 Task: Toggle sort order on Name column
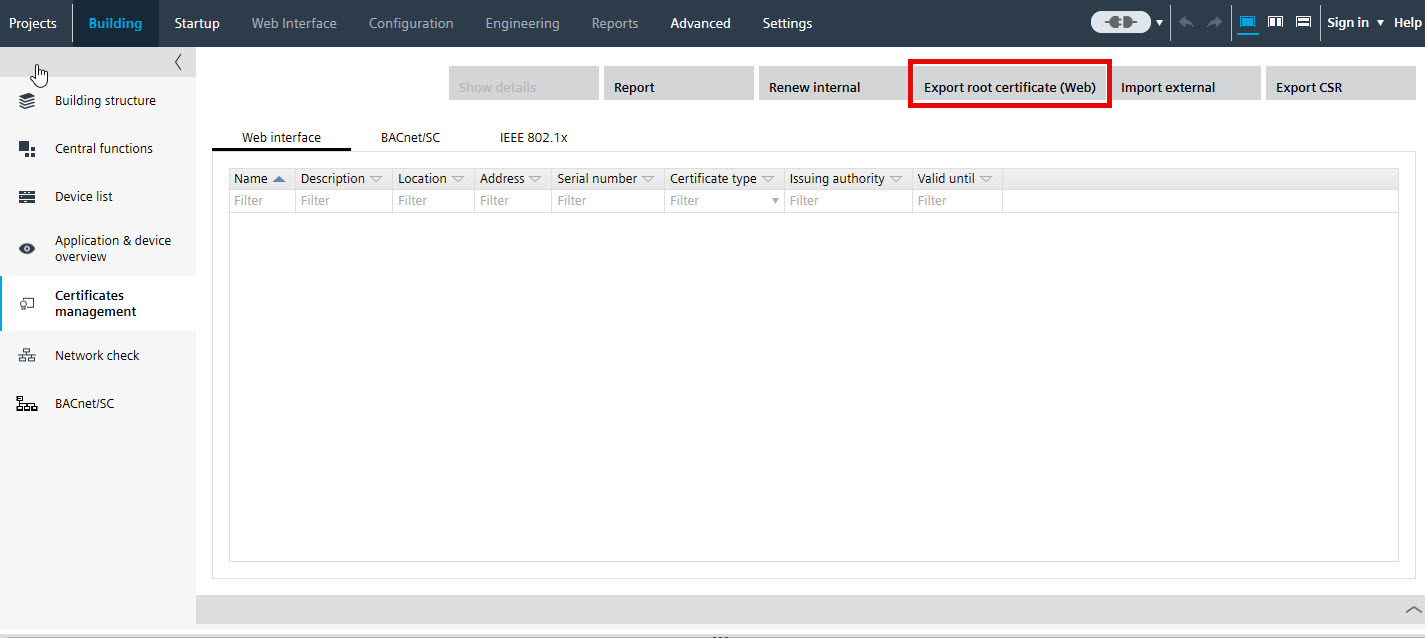pyautogui.click(x=279, y=179)
